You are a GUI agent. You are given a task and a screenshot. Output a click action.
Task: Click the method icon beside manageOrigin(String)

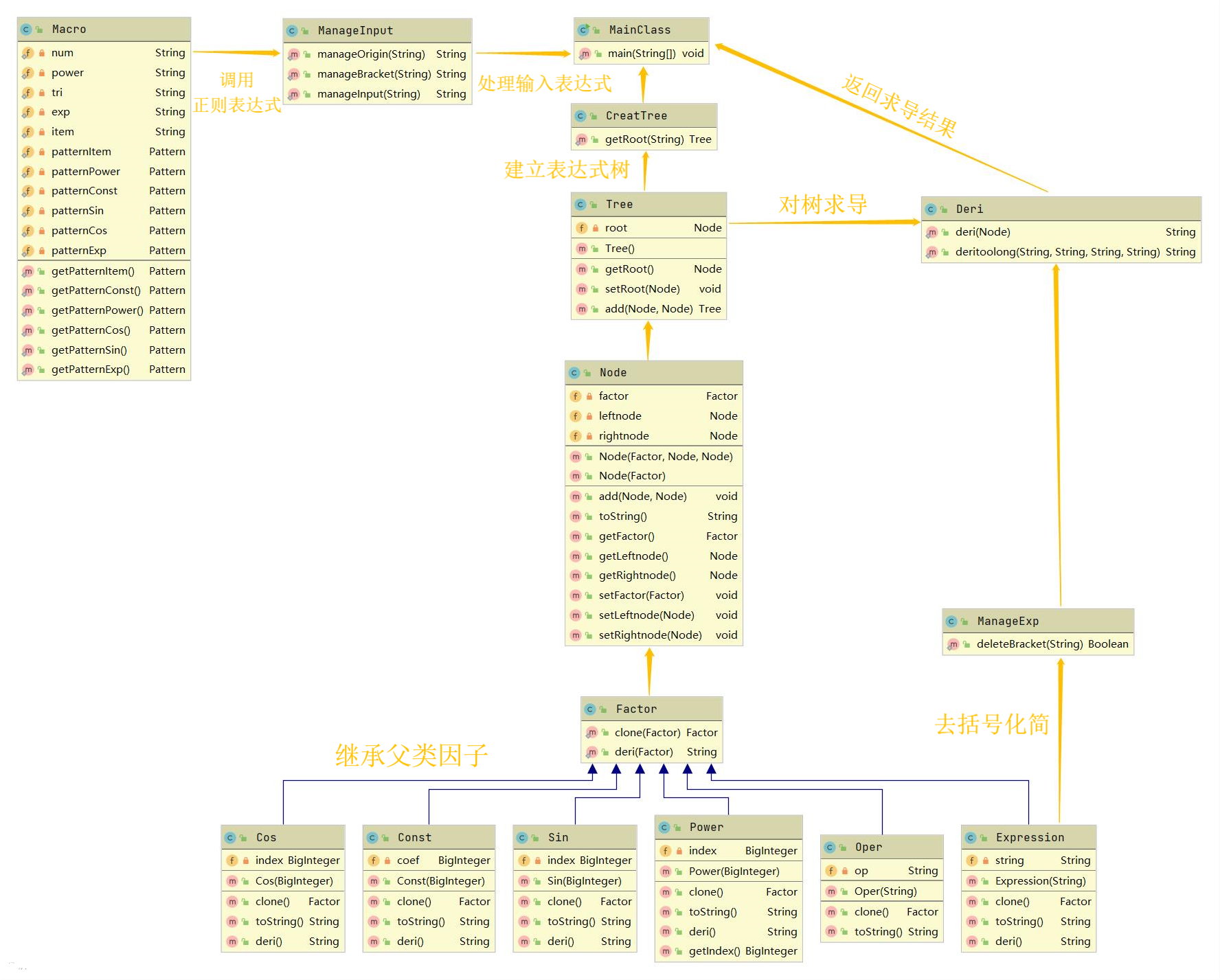(x=293, y=54)
